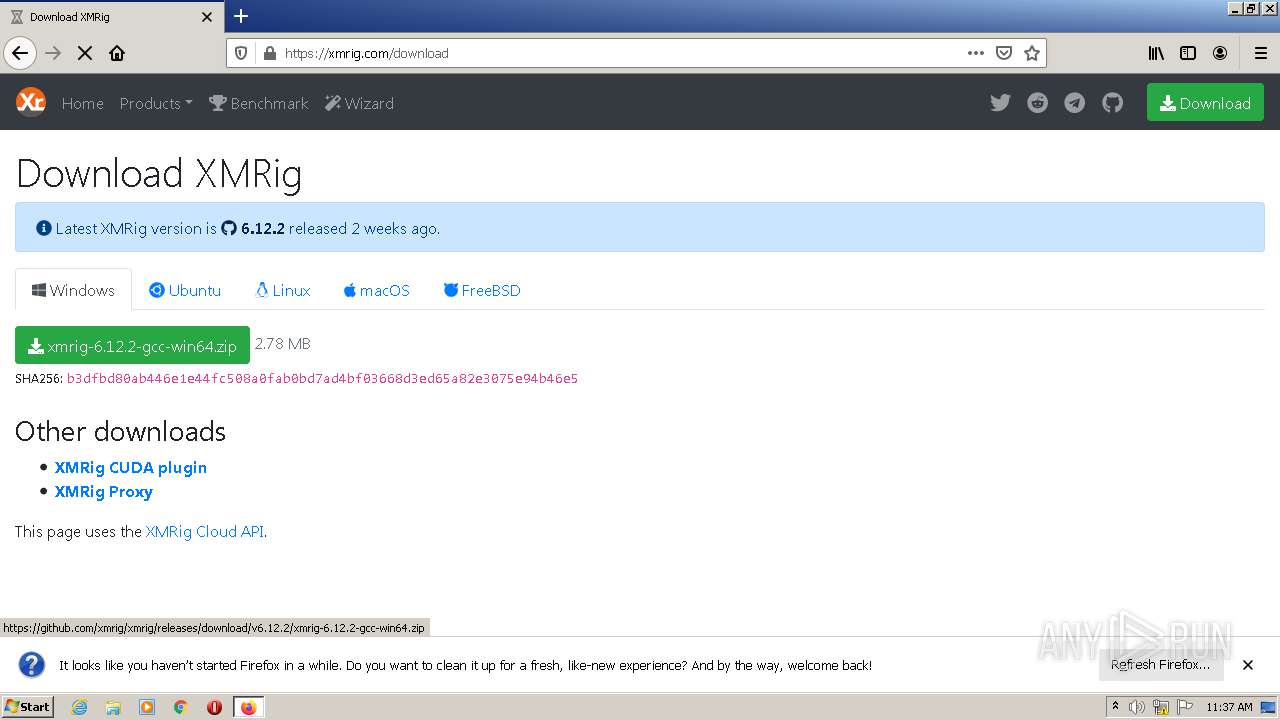
Task: Click the Download XMRig heading
Action: click(x=159, y=173)
